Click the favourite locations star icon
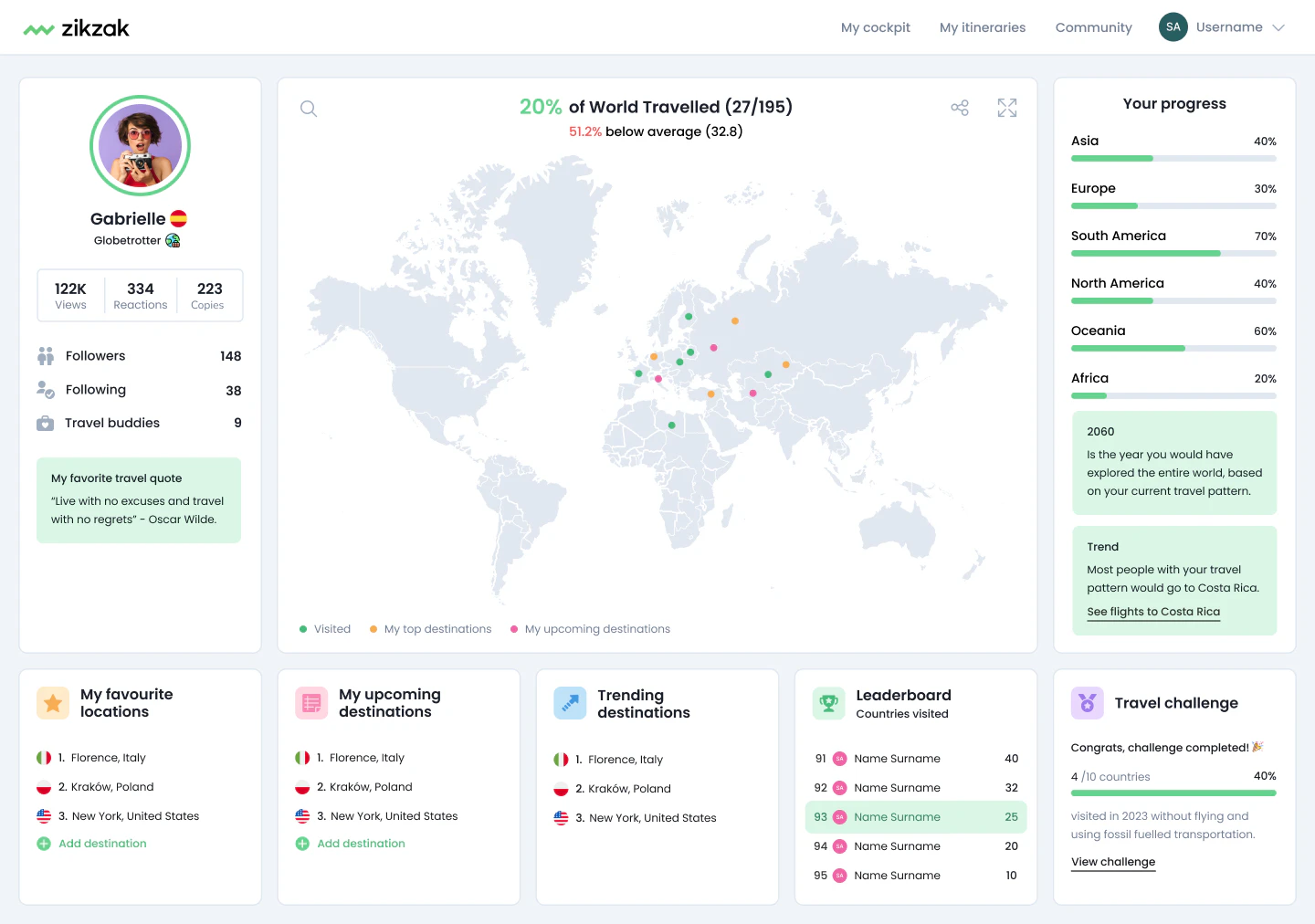This screenshot has width=1315, height=924. point(53,703)
